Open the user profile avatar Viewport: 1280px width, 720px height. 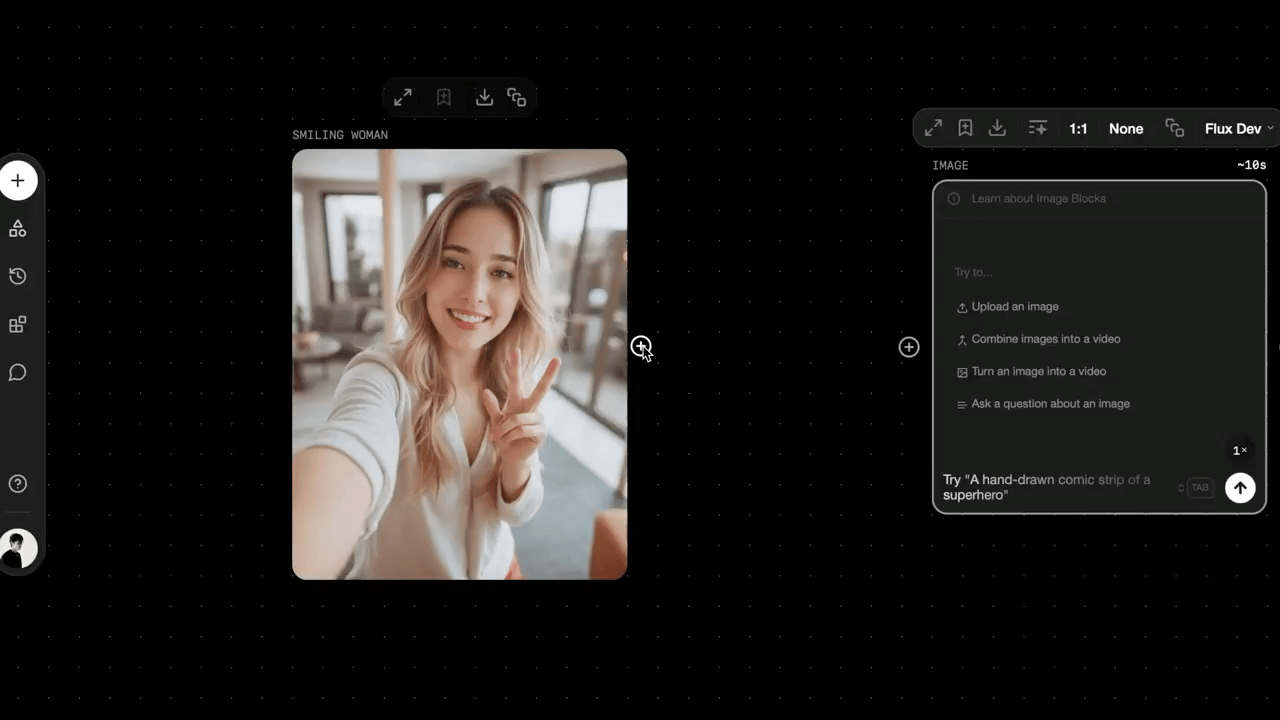coord(18,549)
